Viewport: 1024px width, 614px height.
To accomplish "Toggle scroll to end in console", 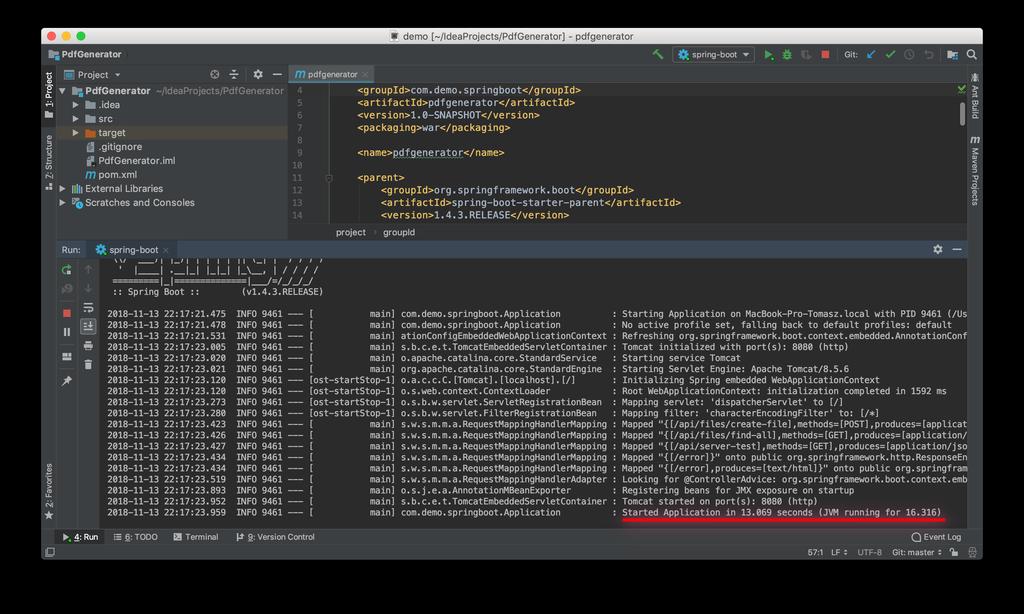I will (88, 326).
